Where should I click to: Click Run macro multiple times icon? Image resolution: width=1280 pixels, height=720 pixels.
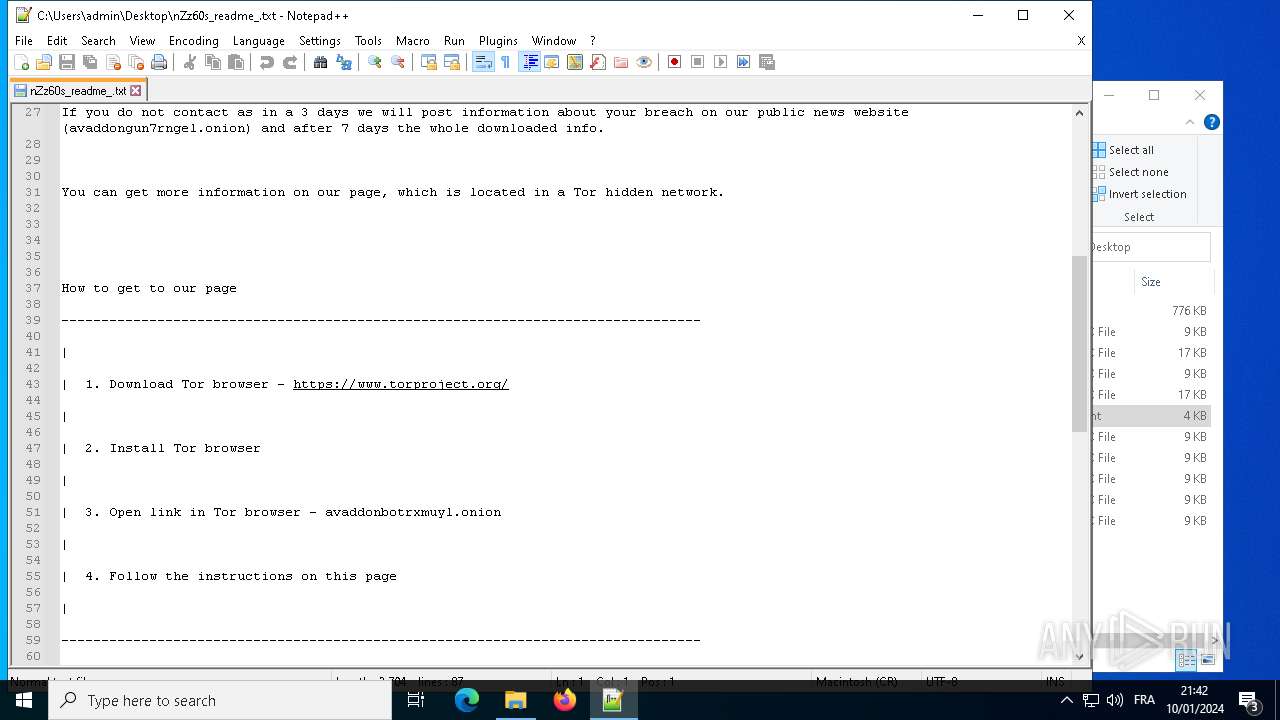click(x=744, y=62)
